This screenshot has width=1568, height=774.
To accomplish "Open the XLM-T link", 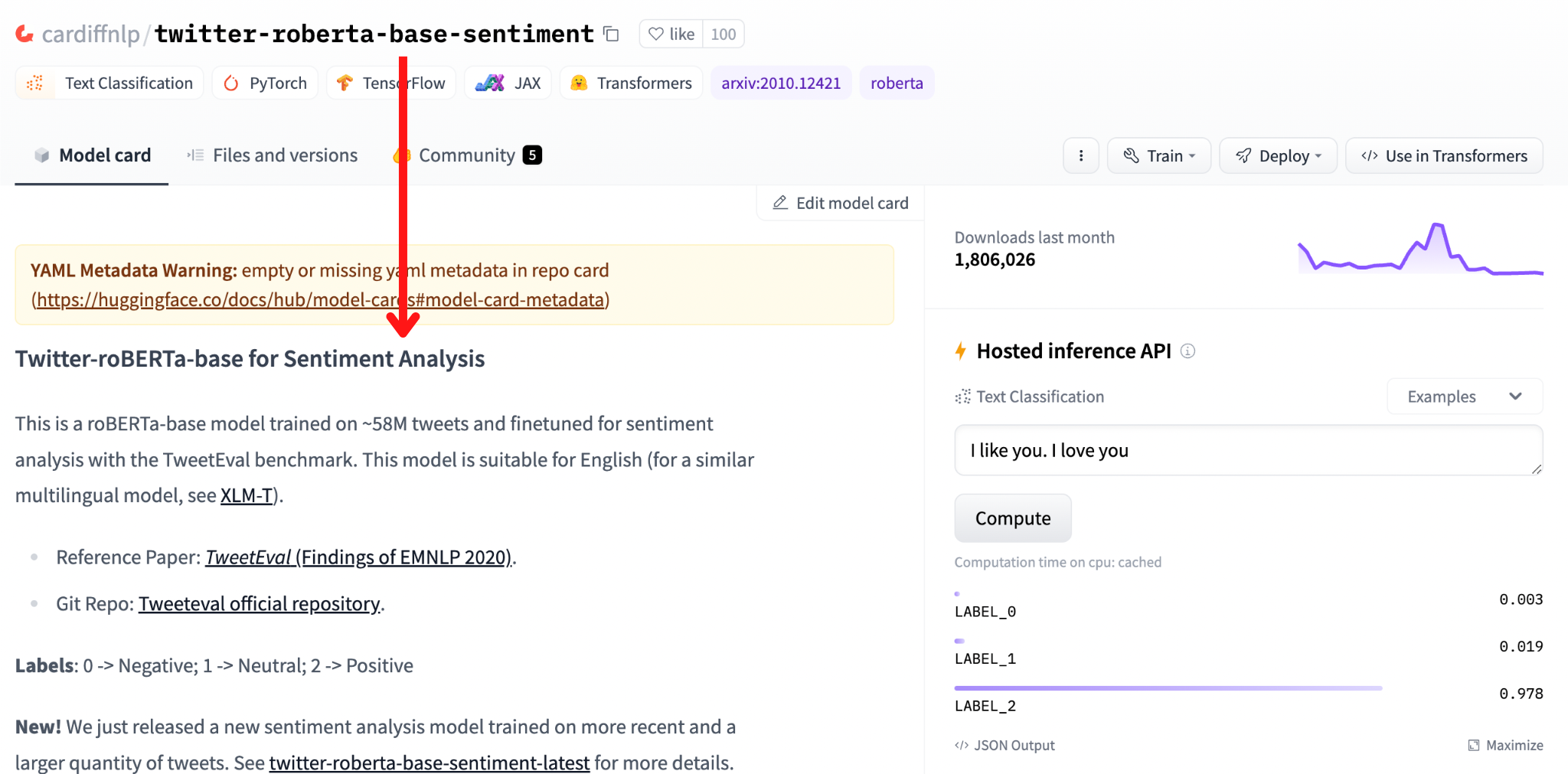I will 247,495.
